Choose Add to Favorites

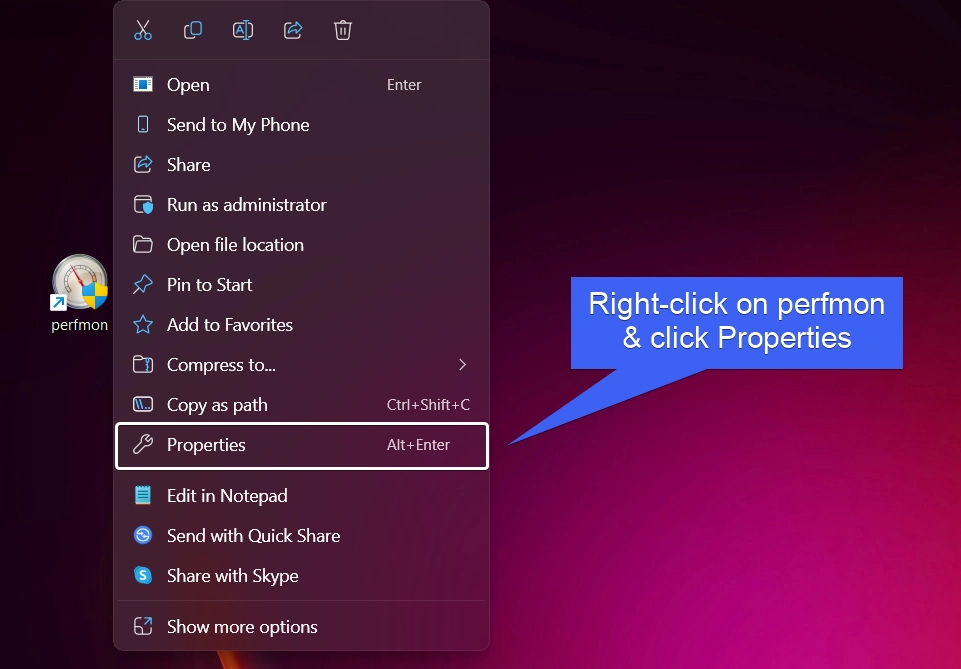point(302,324)
